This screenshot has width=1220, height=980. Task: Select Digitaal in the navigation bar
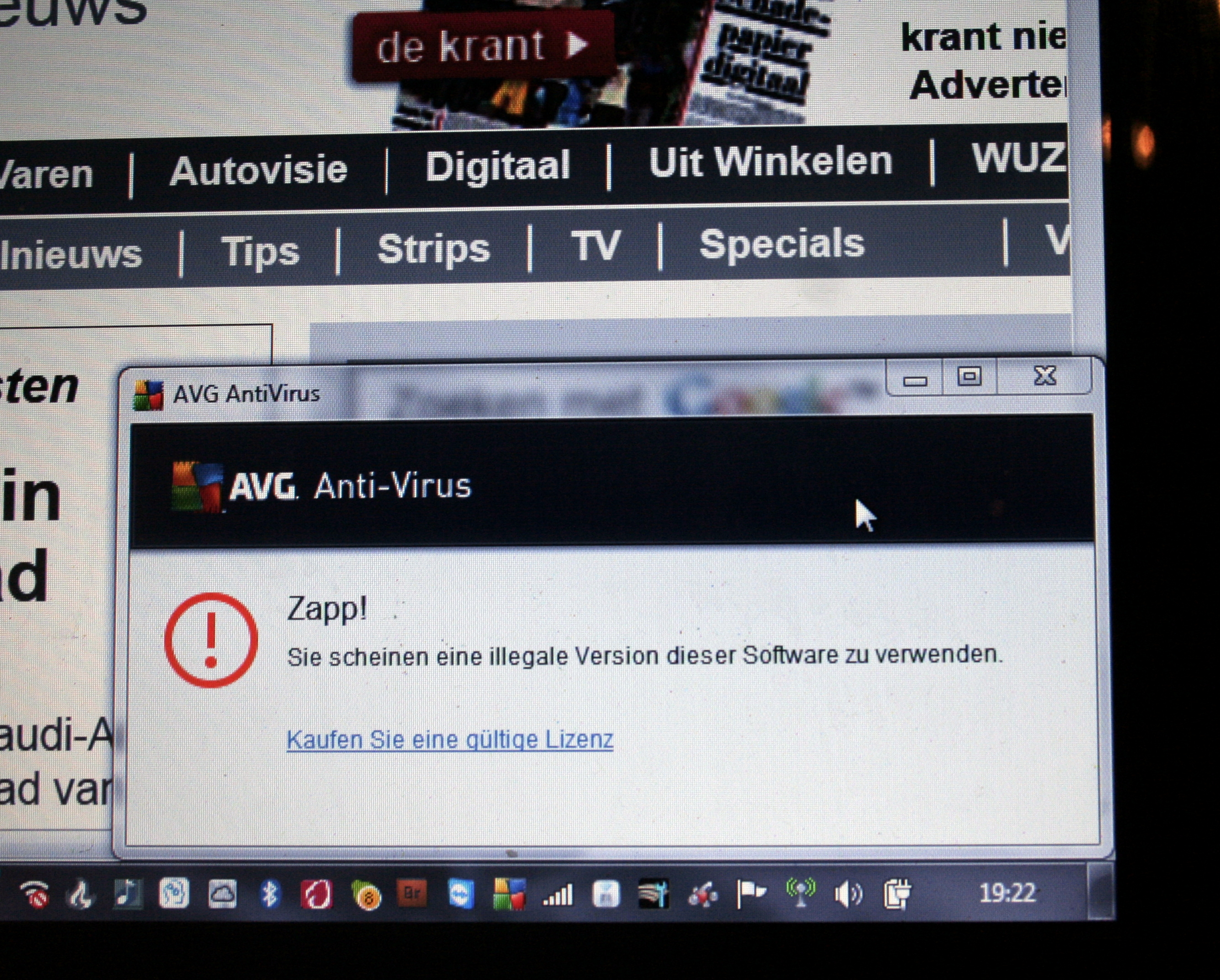(497, 166)
